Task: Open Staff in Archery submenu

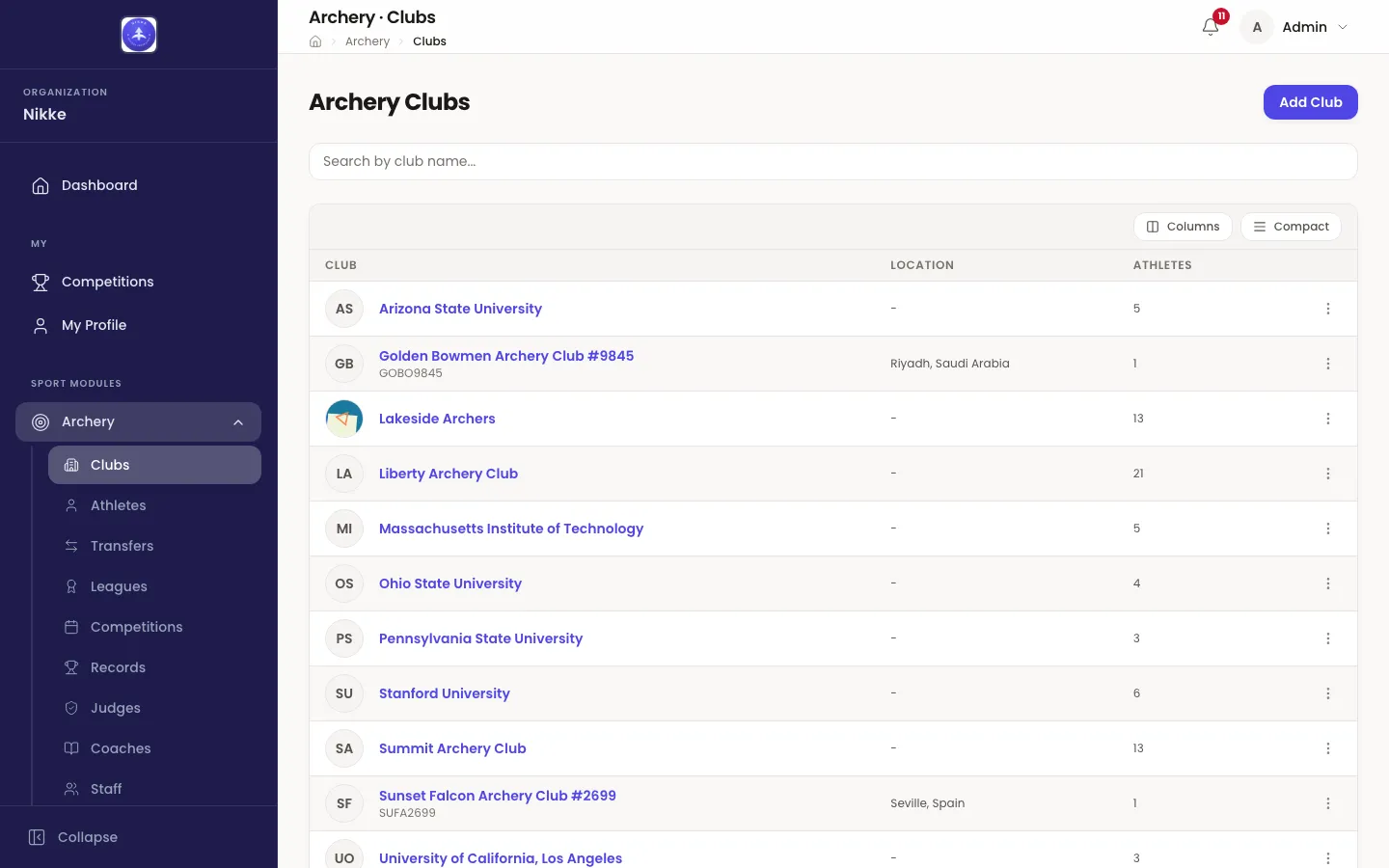Action: click(x=154, y=789)
